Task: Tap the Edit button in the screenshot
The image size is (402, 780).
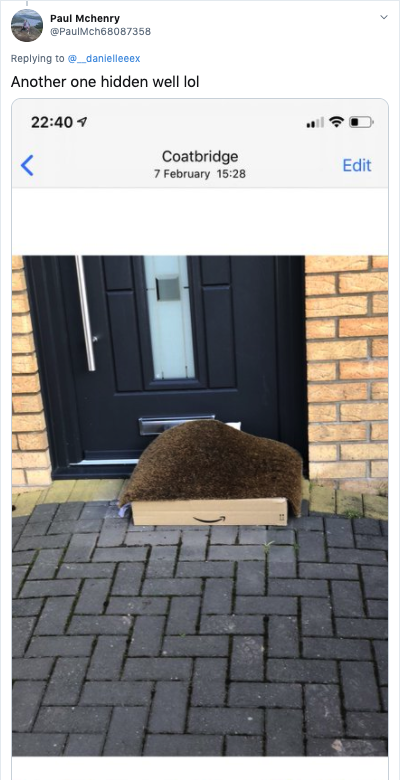Action: 357,165
